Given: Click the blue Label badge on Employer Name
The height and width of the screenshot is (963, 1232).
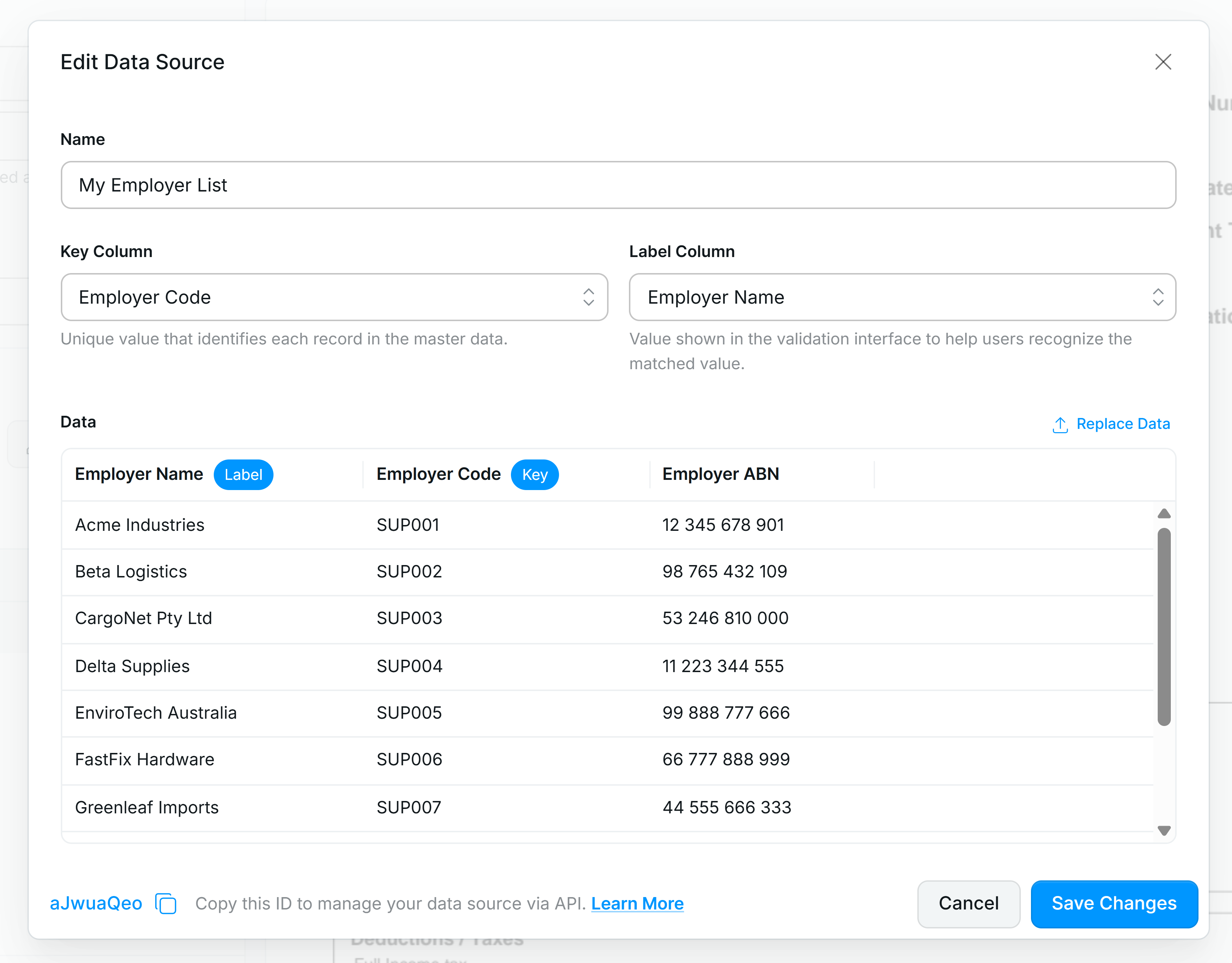Looking at the screenshot, I should [x=243, y=474].
